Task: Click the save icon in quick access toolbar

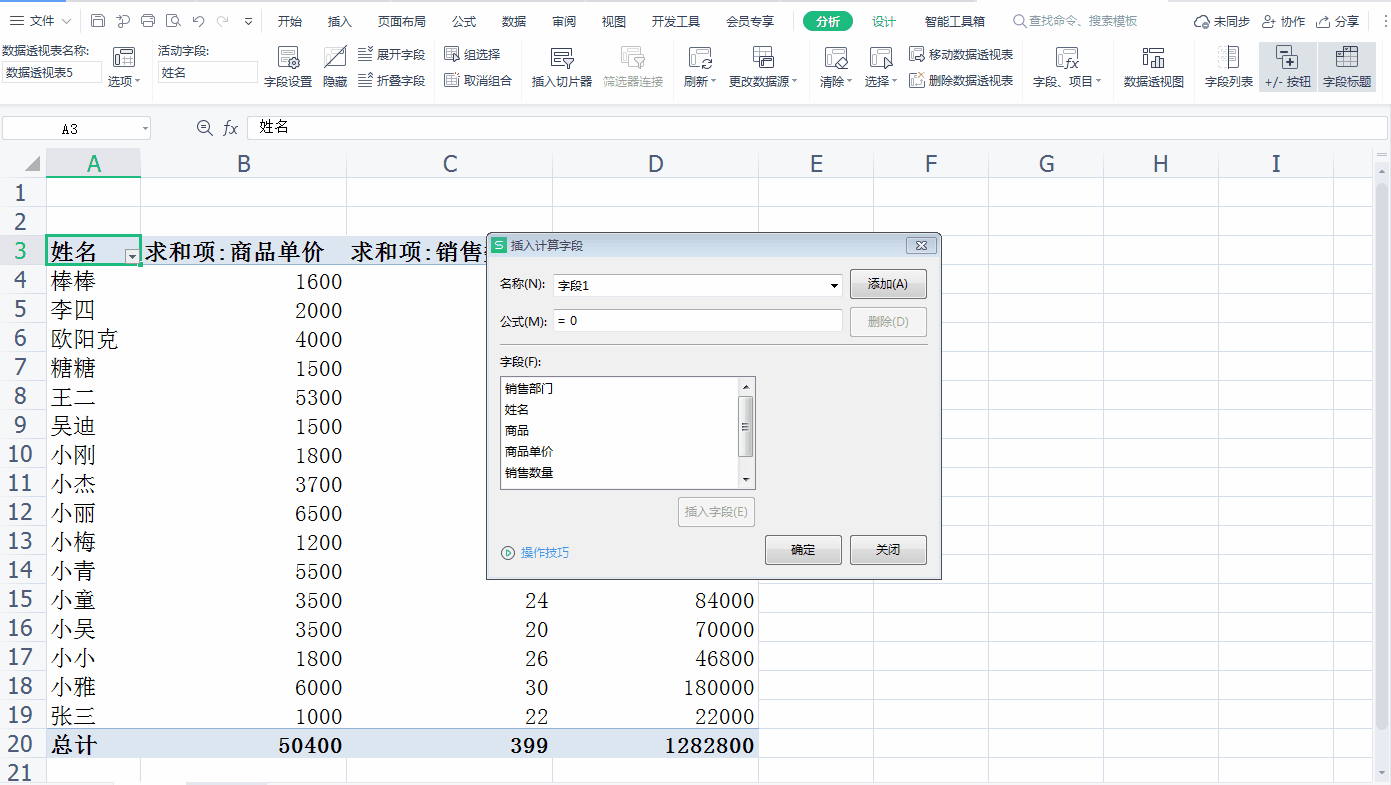Action: click(x=97, y=21)
